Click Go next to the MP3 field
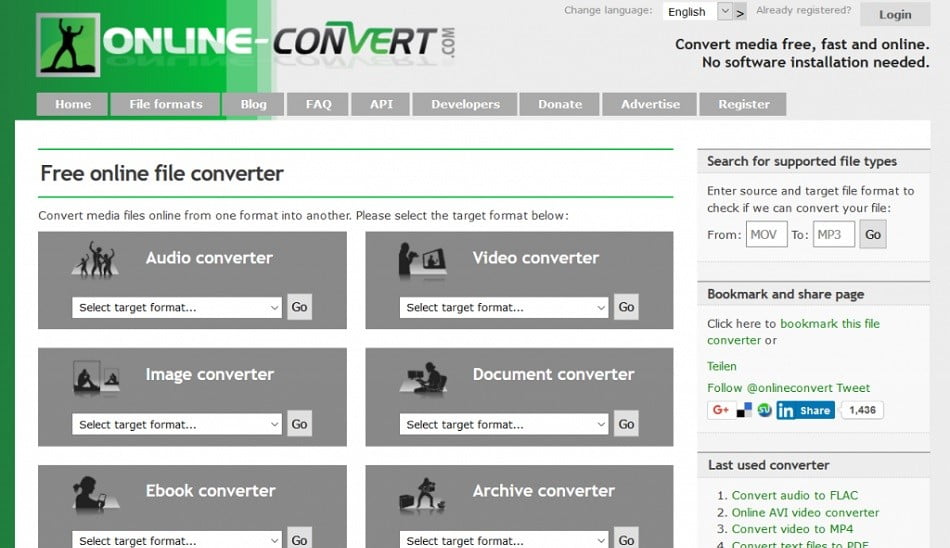This screenshot has width=950, height=548. point(873,235)
